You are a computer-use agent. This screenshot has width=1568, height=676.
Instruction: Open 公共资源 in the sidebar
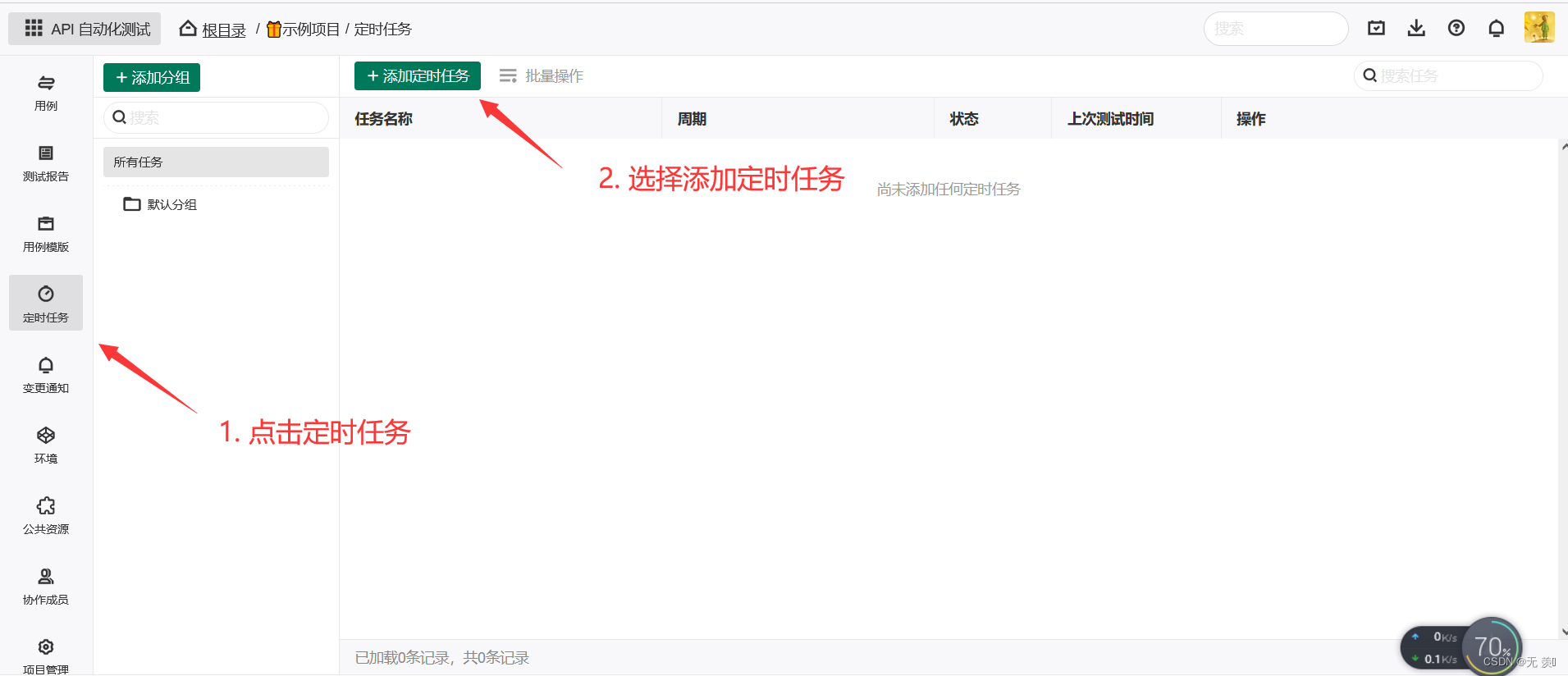pos(46,515)
